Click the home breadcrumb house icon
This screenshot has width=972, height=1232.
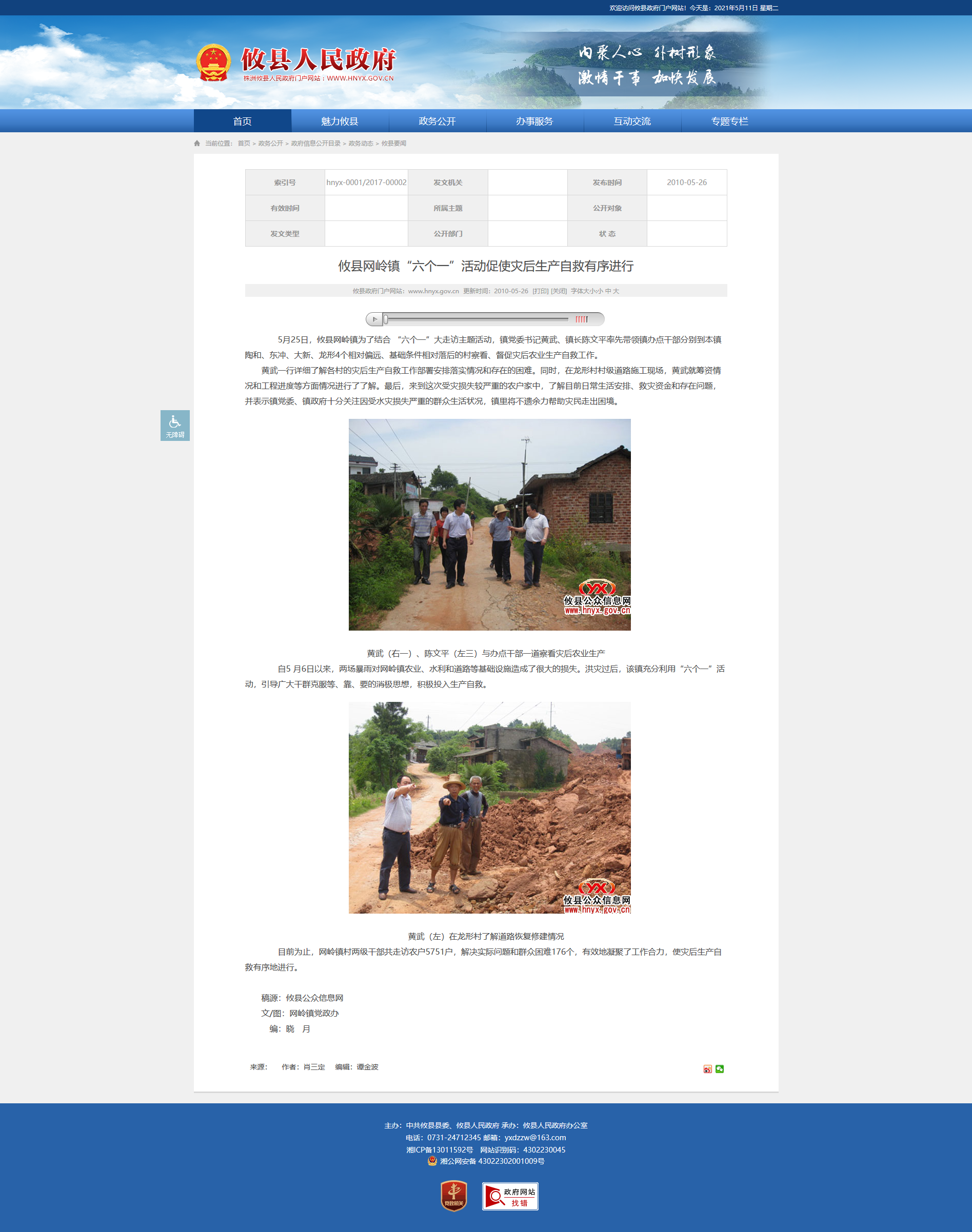(x=197, y=144)
